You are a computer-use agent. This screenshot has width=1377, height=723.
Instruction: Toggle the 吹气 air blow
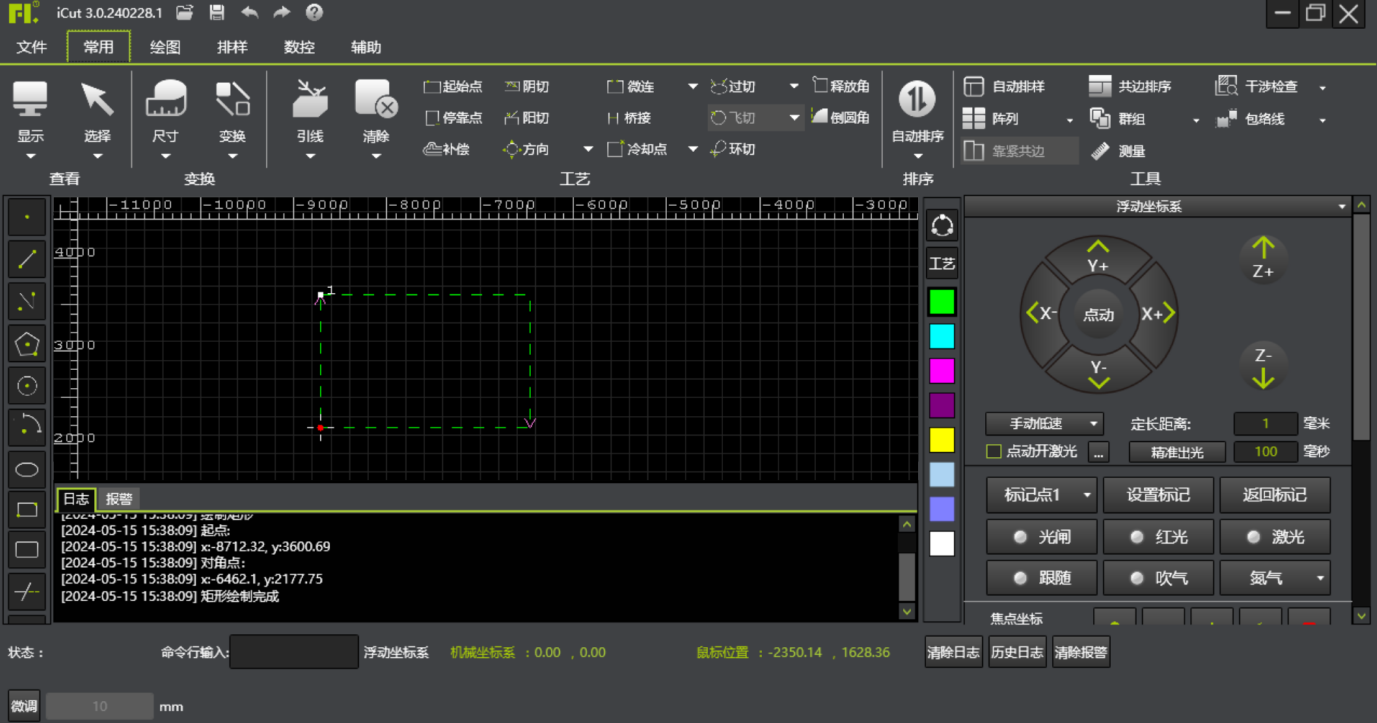coord(1159,578)
